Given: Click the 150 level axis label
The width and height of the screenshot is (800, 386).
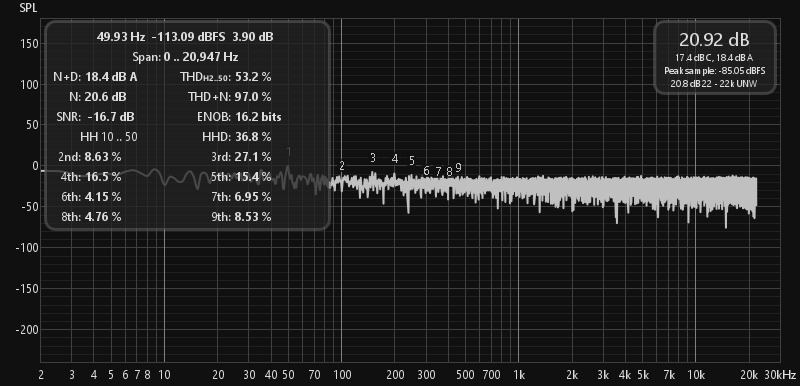Looking at the screenshot, I should tap(29, 44).
